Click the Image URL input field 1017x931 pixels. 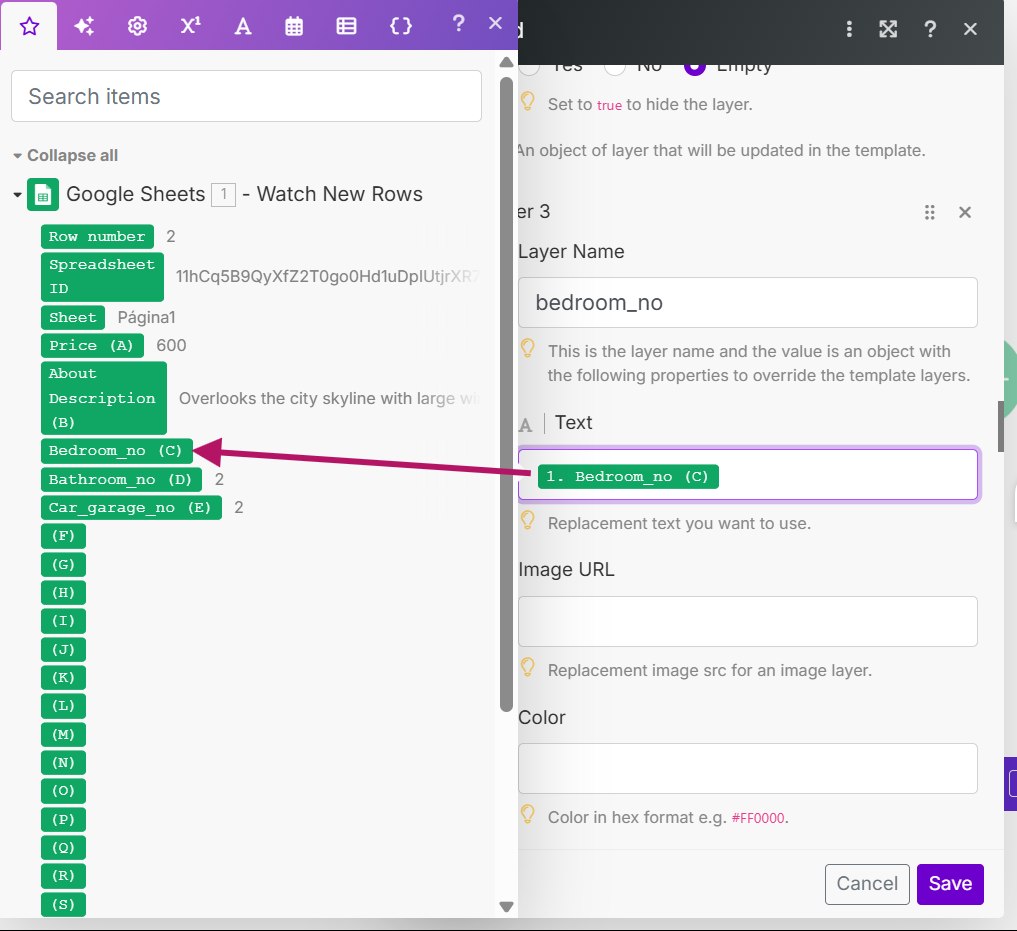(x=747, y=622)
